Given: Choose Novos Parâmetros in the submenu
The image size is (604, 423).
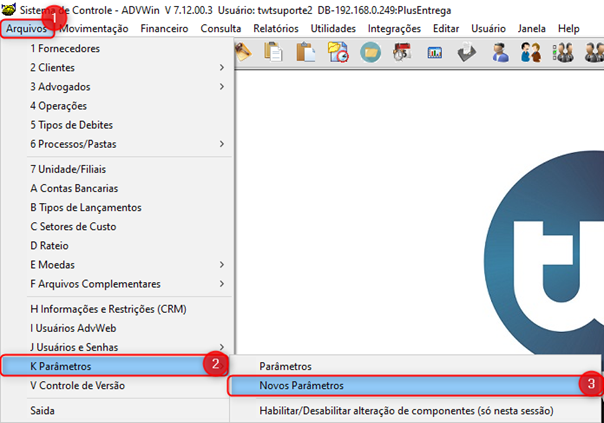Looking at the screenshot, I should 415,385.
